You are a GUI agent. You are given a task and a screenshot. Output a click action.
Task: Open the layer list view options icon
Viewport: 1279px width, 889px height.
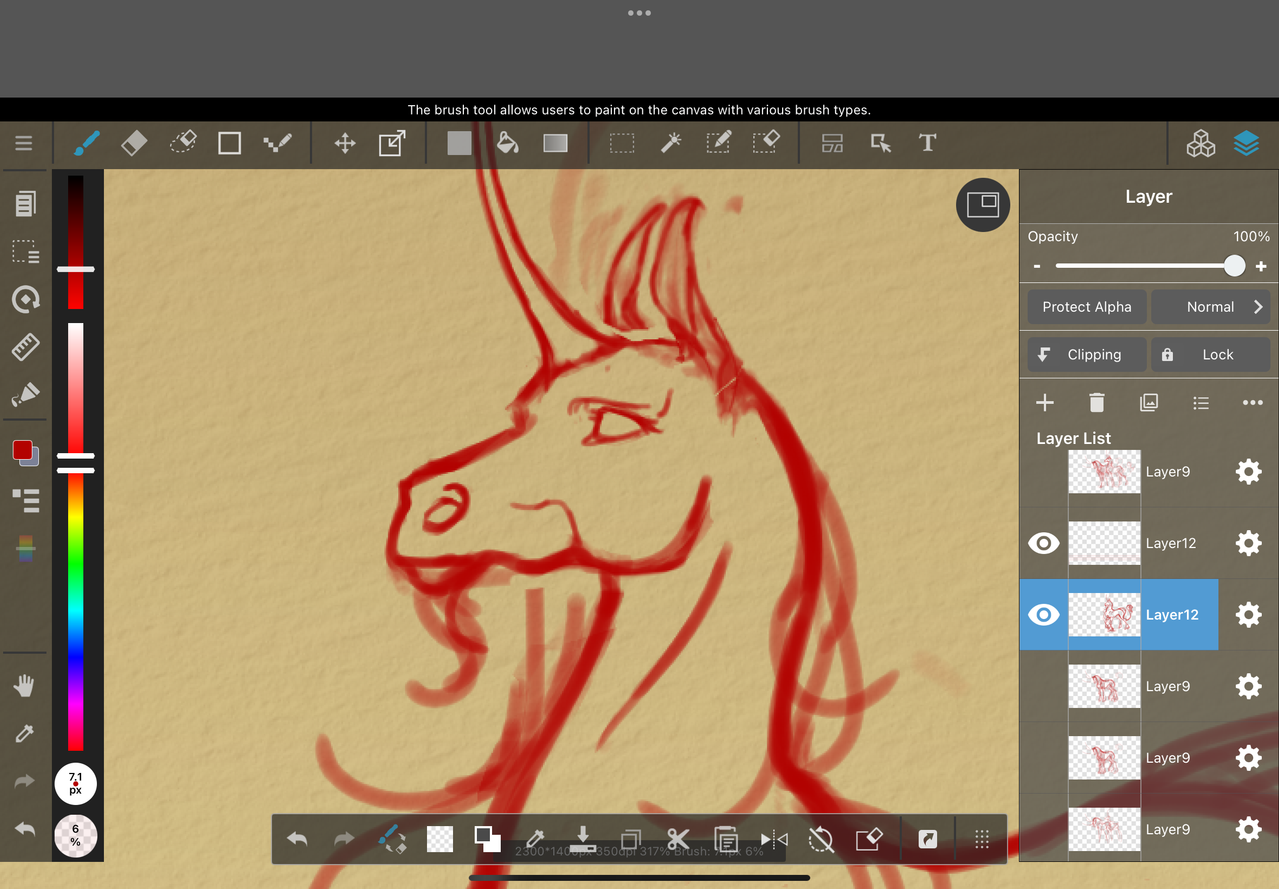1201,402
